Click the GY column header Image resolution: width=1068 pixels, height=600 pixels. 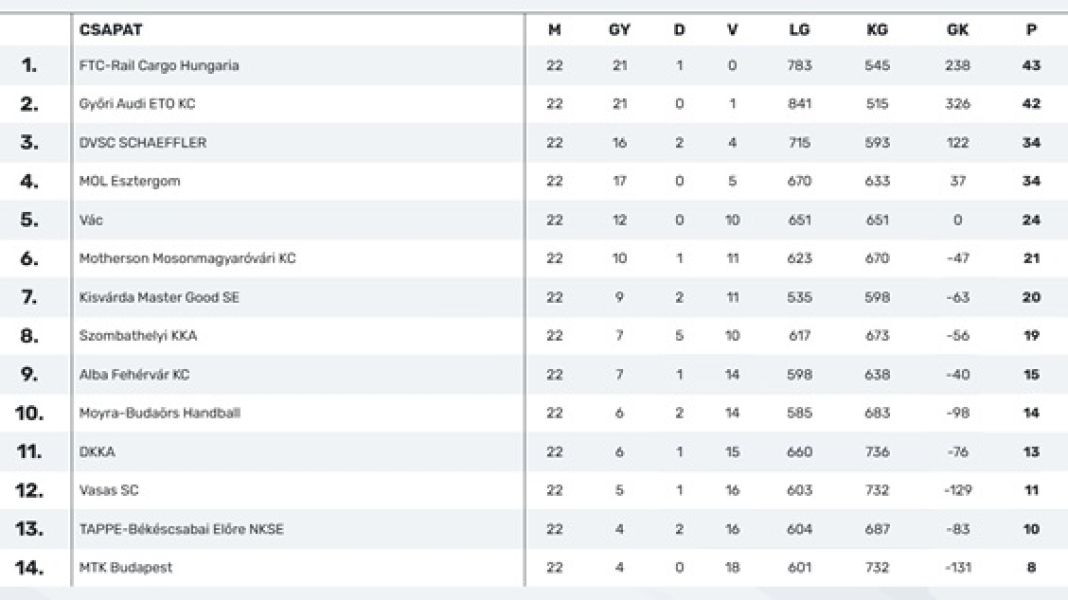pos(620,30)
